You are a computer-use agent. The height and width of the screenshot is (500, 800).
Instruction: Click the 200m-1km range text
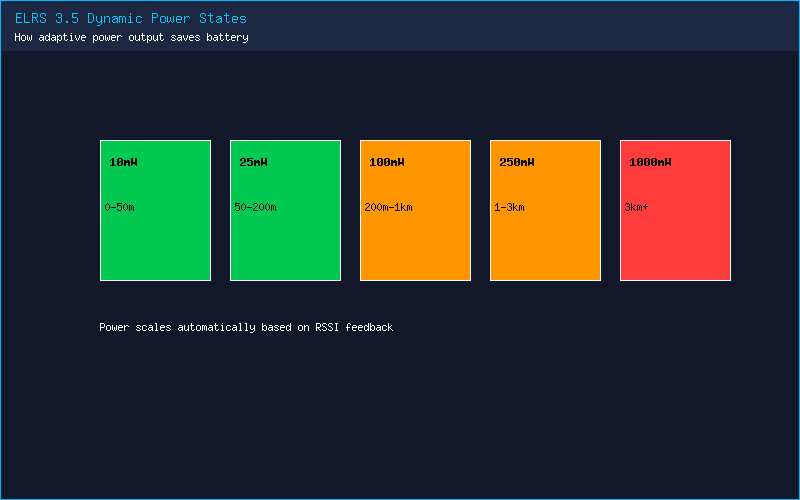click(x=388, y=207)
